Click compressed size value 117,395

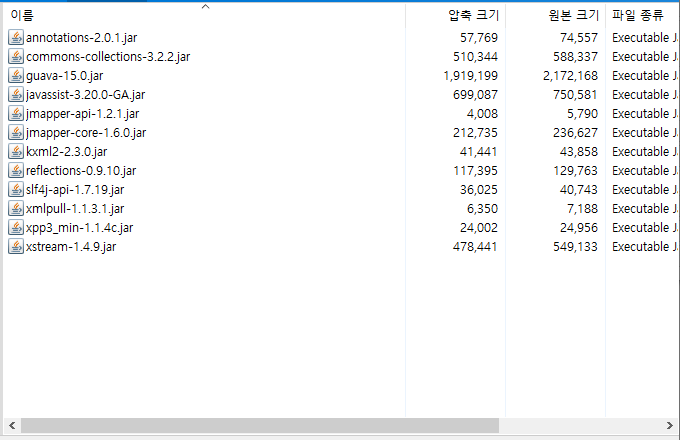pos(475,171)
